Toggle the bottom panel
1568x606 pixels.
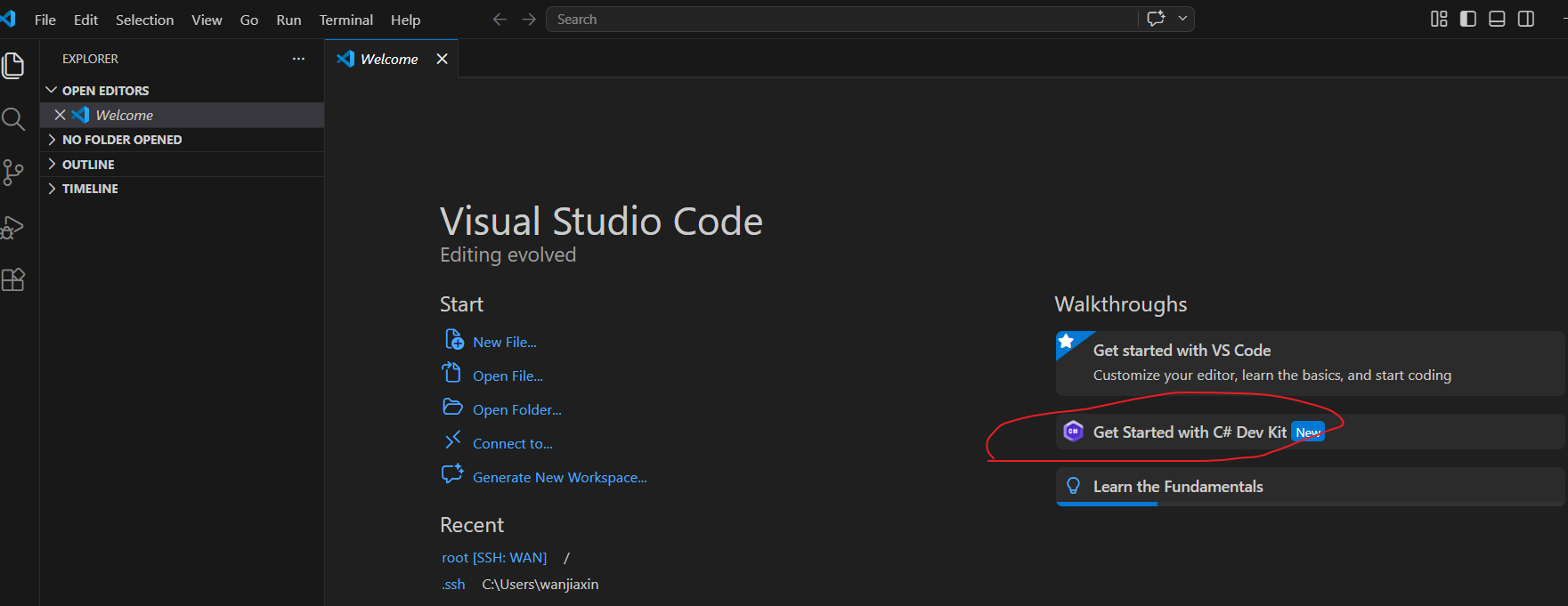click(1497, 19)
